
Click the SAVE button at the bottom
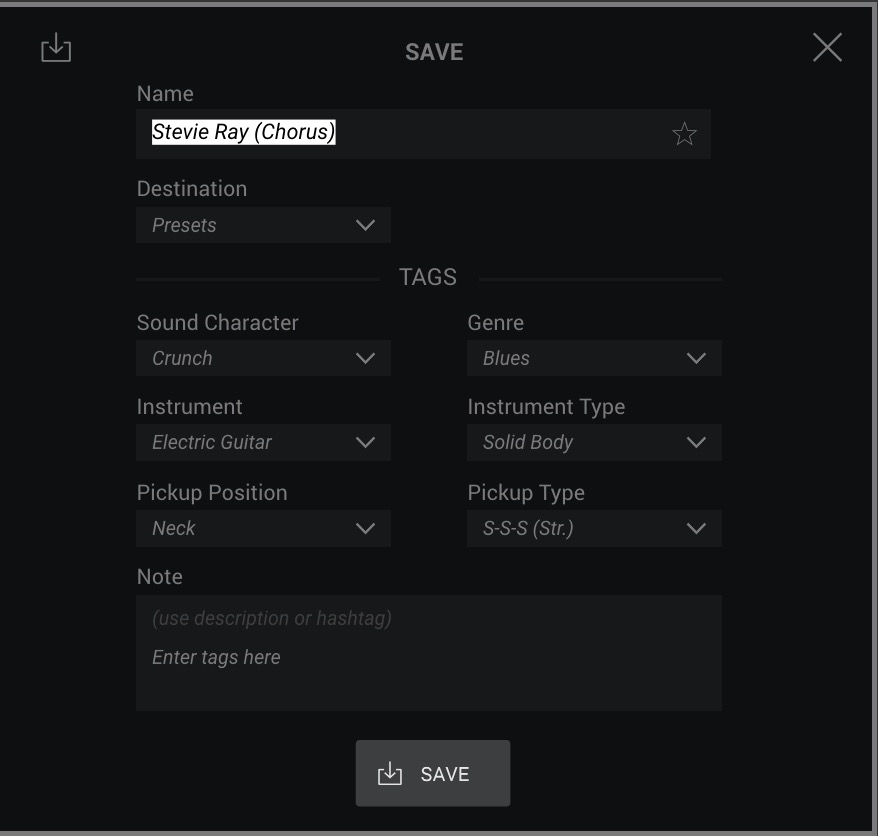tap(433, 773)
